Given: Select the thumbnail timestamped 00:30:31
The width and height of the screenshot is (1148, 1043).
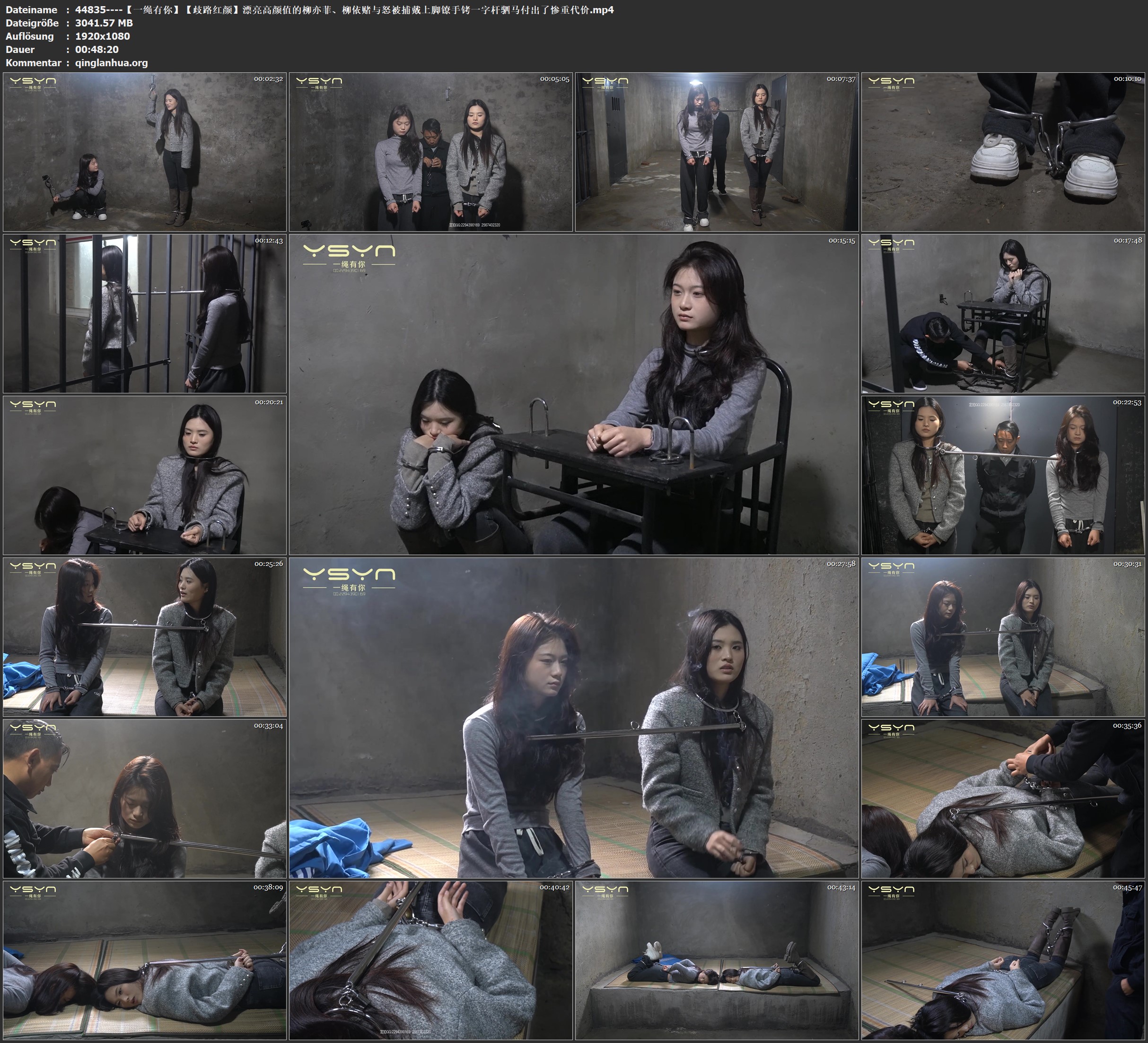Looking at the screenshot, I should click(x=1003, y=636).
